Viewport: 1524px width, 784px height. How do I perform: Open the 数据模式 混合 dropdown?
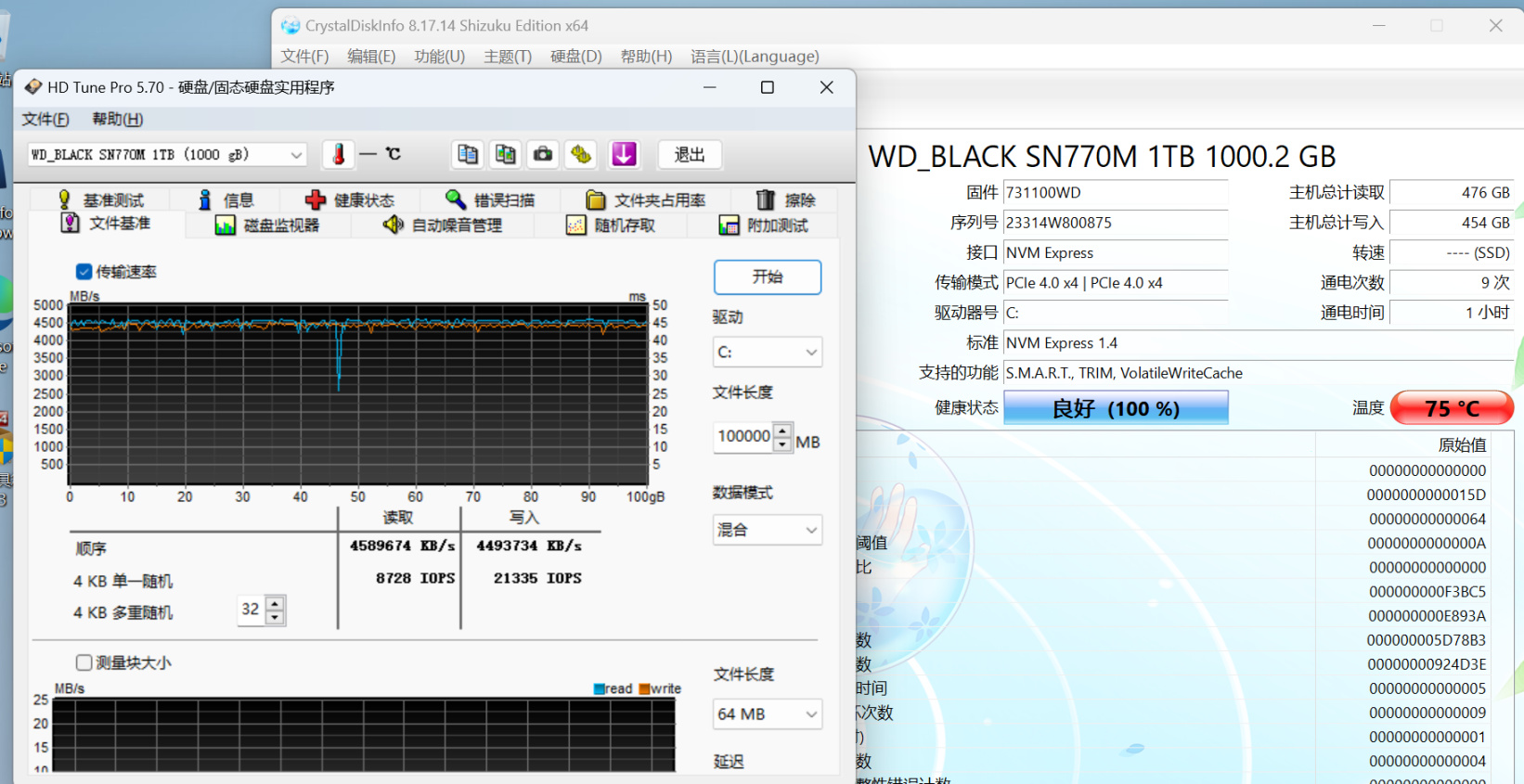[x=768, y=530]
